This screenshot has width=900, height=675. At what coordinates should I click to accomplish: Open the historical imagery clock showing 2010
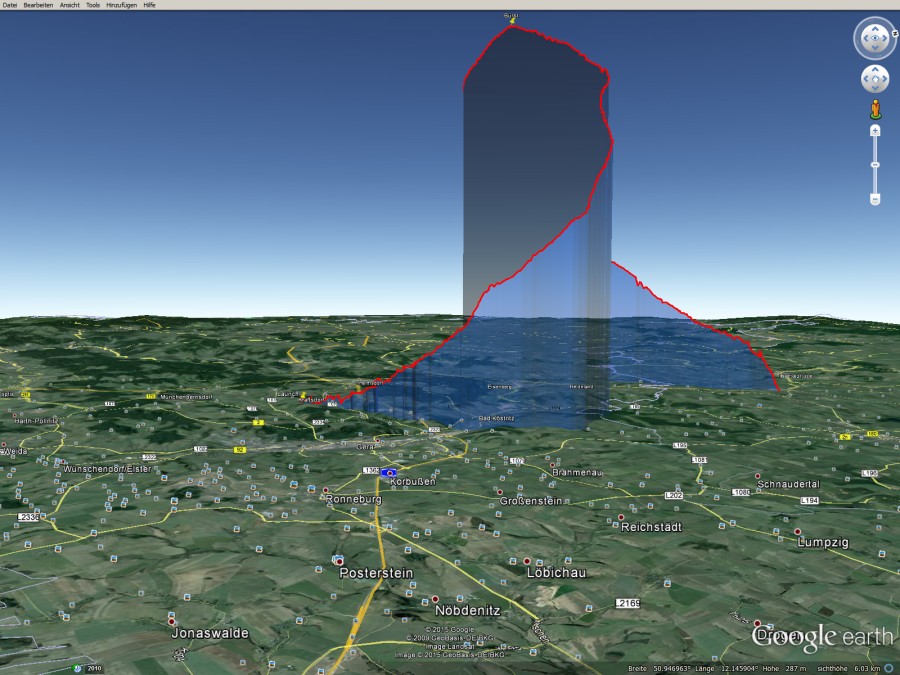78,669
